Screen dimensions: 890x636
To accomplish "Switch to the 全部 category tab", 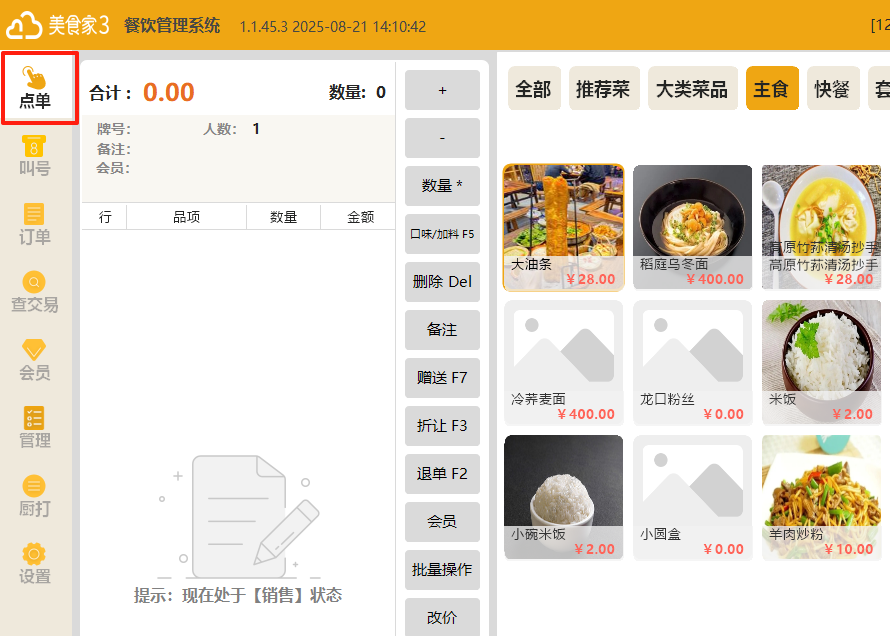I will tap(534, 88).
